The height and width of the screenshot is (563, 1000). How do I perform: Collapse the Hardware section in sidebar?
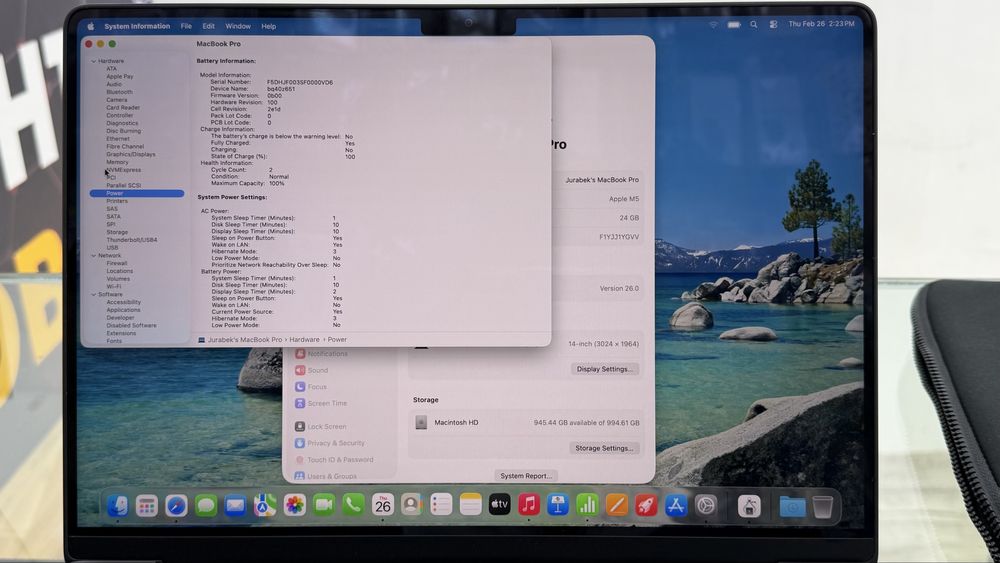[x=94, y=61]
